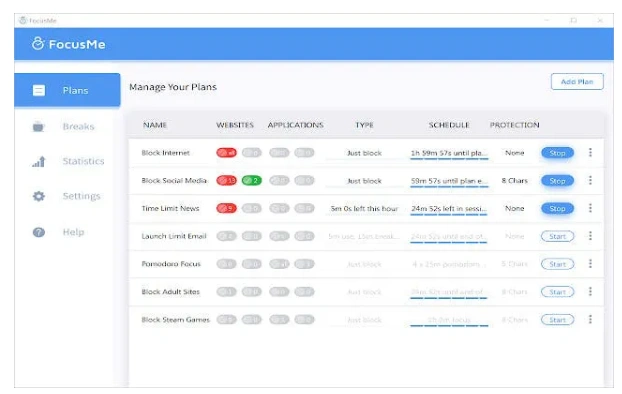This screenshot has height=394, width=622.
Task: Start the Pomodoro Focus plan
Action: [557, 264]
